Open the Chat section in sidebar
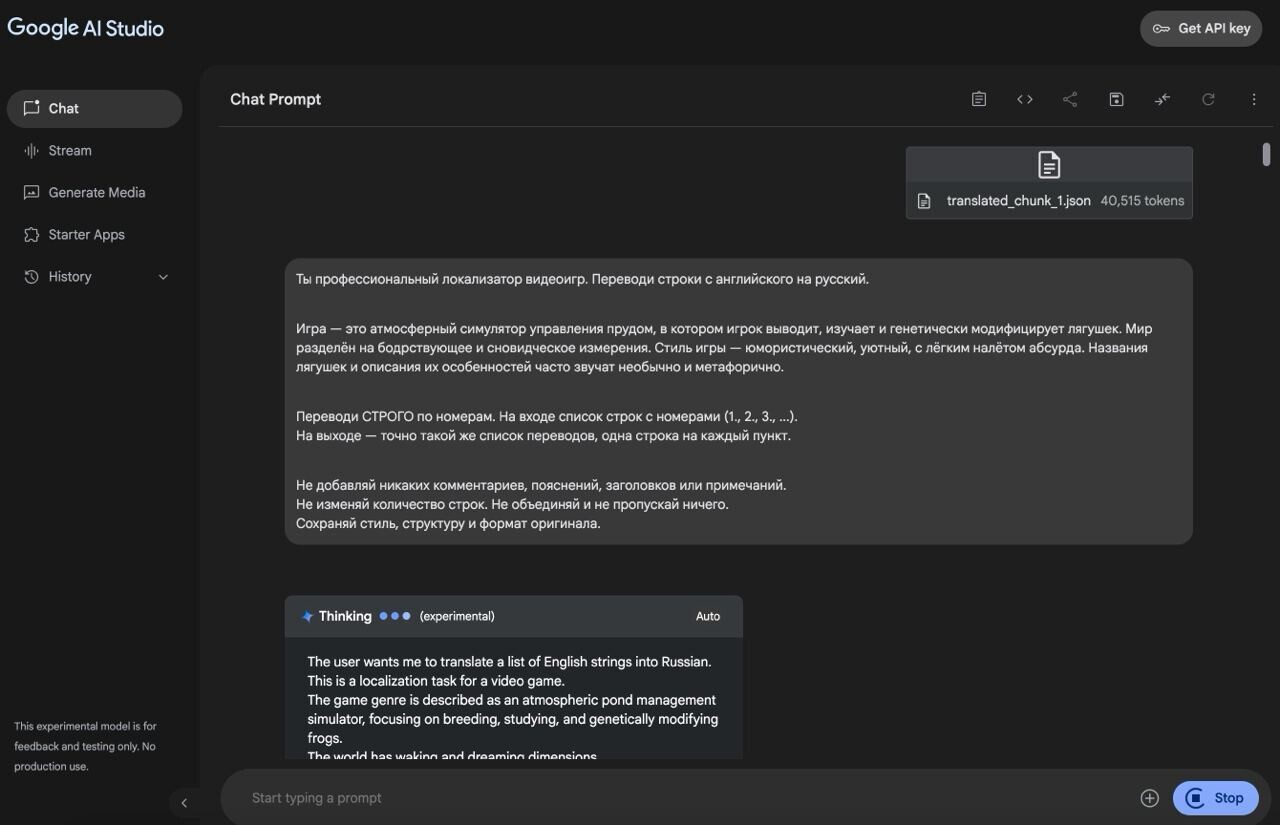The width and height of the screenshot is (1280, 825). click(x=94, y=109)
